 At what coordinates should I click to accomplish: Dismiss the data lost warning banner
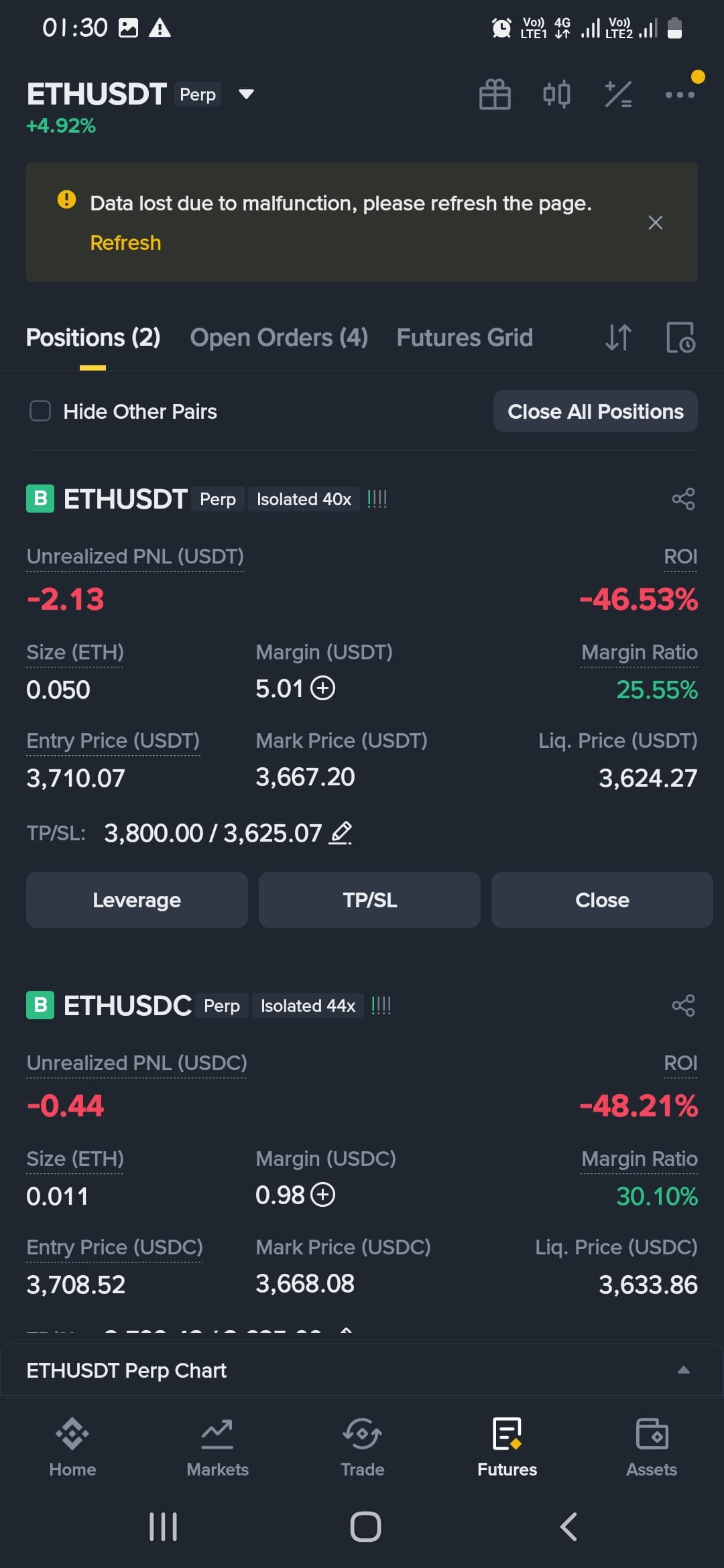[656, 222]
